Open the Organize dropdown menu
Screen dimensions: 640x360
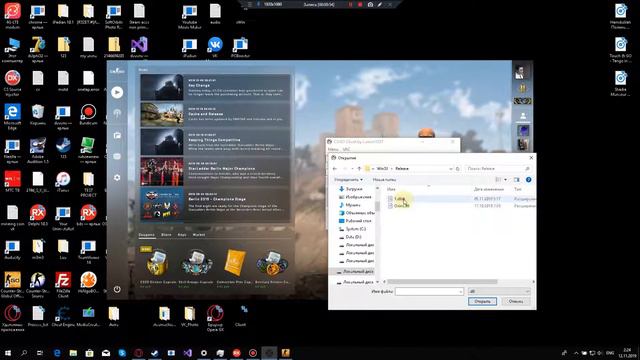pos(348,180)
